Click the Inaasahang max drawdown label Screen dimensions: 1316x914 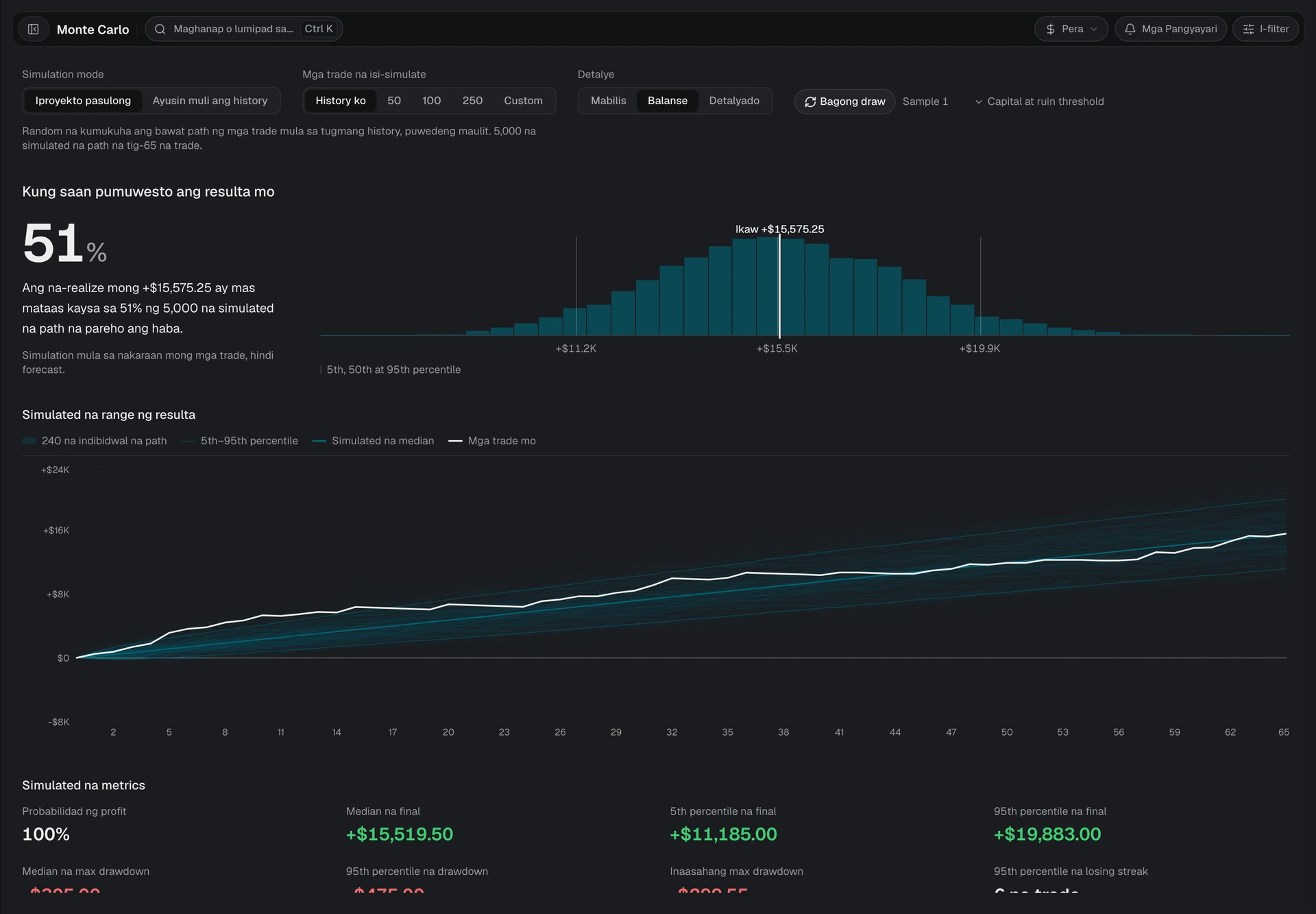tap(736, 871)
